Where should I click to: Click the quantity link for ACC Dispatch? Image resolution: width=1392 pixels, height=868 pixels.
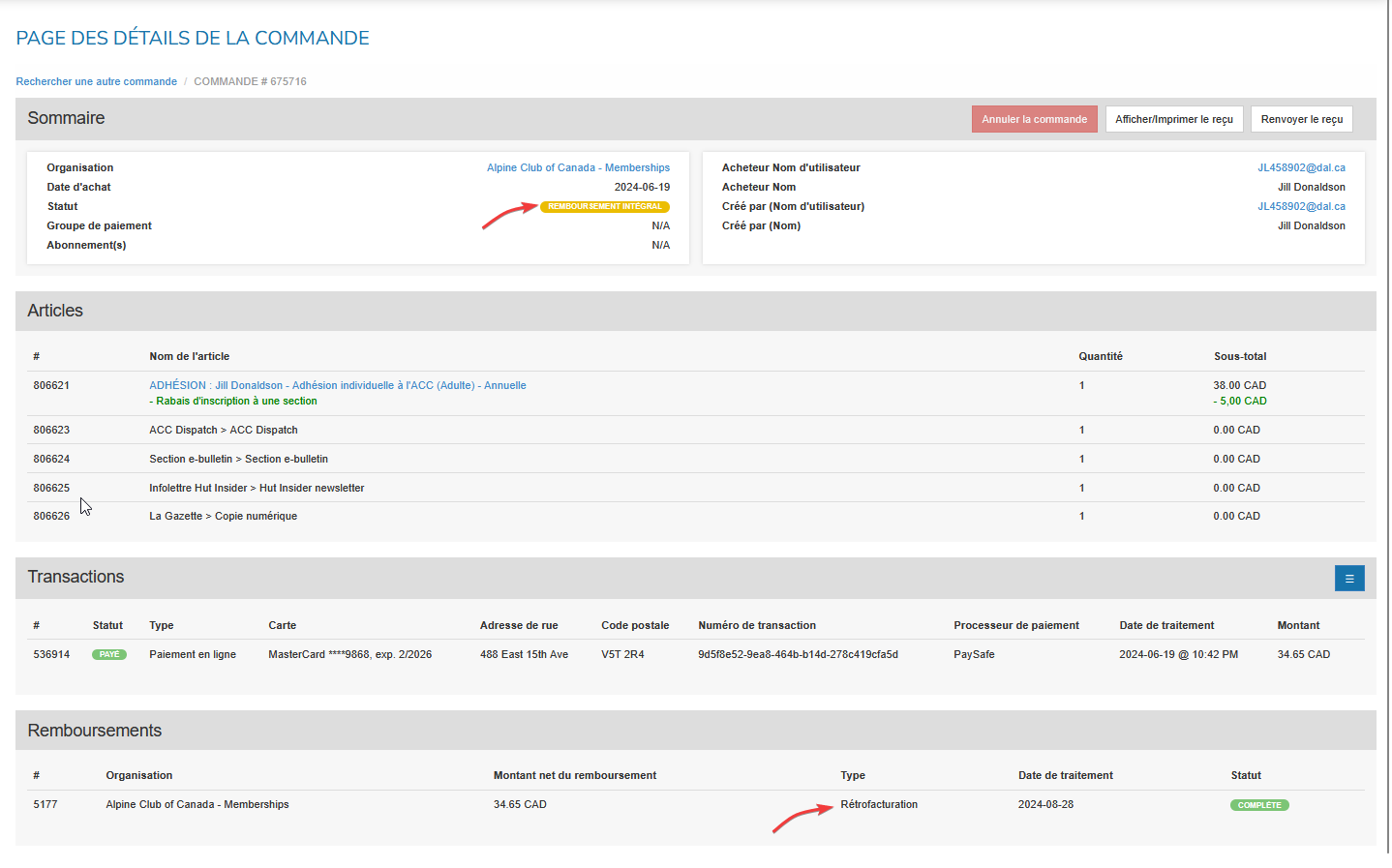point(1081,430)
